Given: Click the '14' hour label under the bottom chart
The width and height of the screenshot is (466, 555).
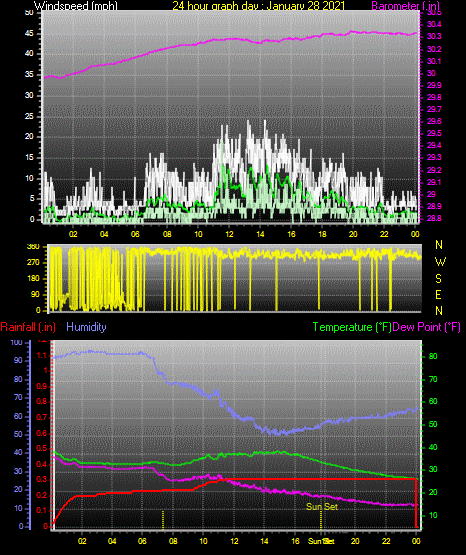Looking at the screenshot, I should coord(264,541).
